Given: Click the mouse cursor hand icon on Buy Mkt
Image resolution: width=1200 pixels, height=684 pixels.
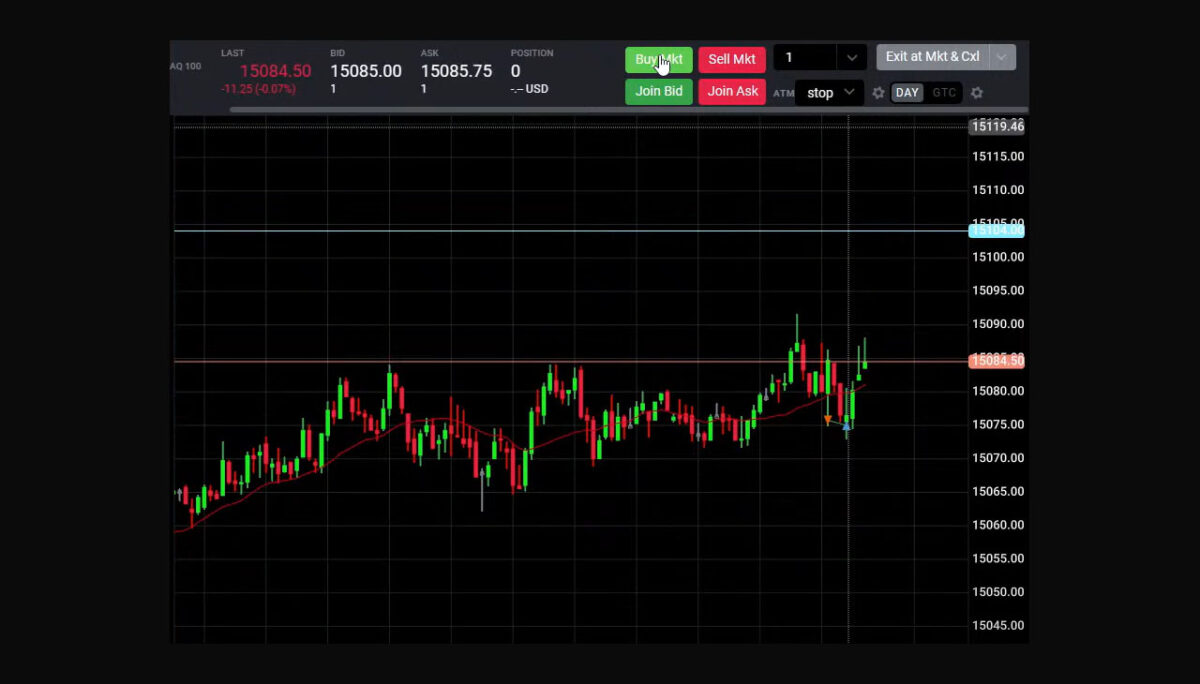Looking at the screenshot, I should pos(662,65).
